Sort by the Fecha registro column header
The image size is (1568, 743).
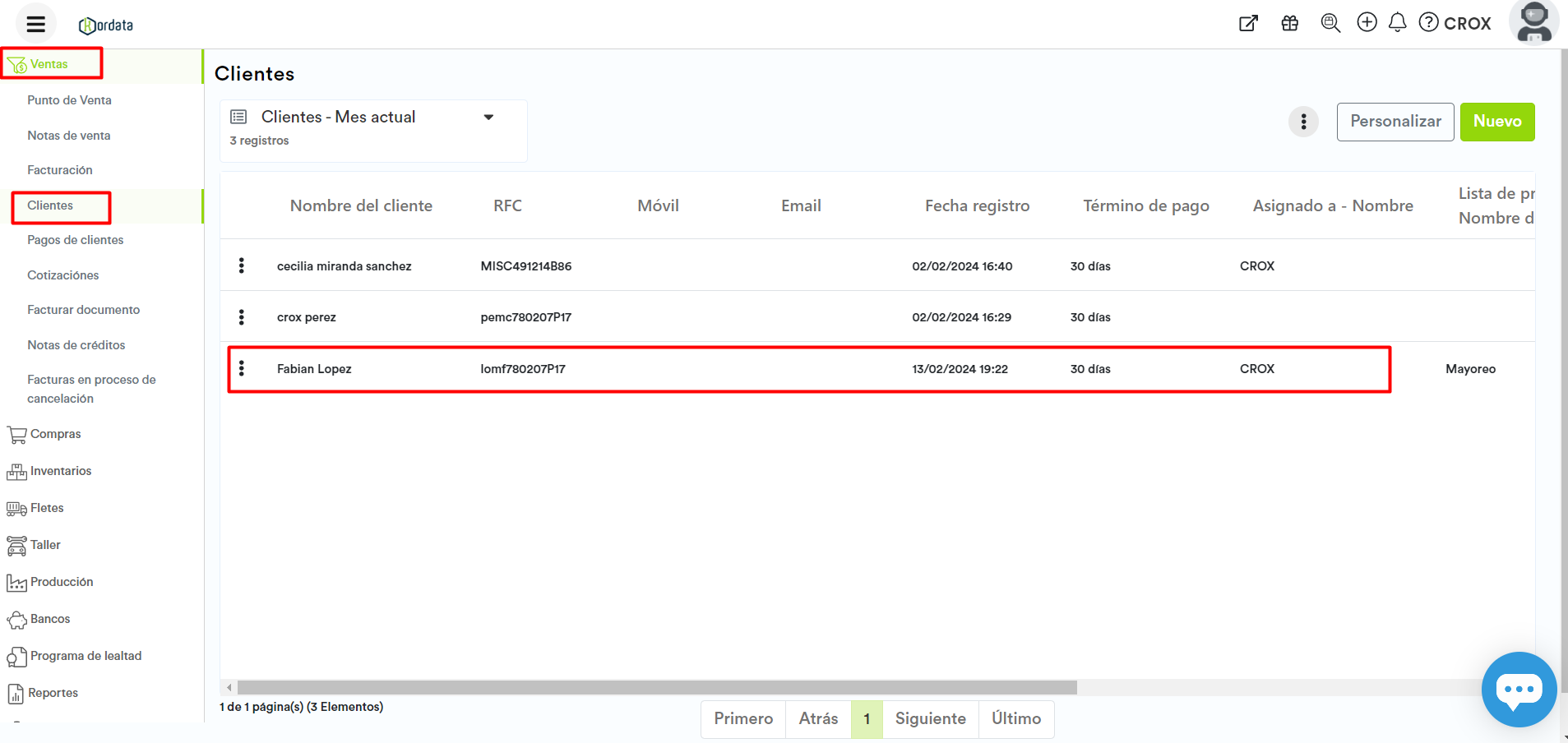coord(977,206)
